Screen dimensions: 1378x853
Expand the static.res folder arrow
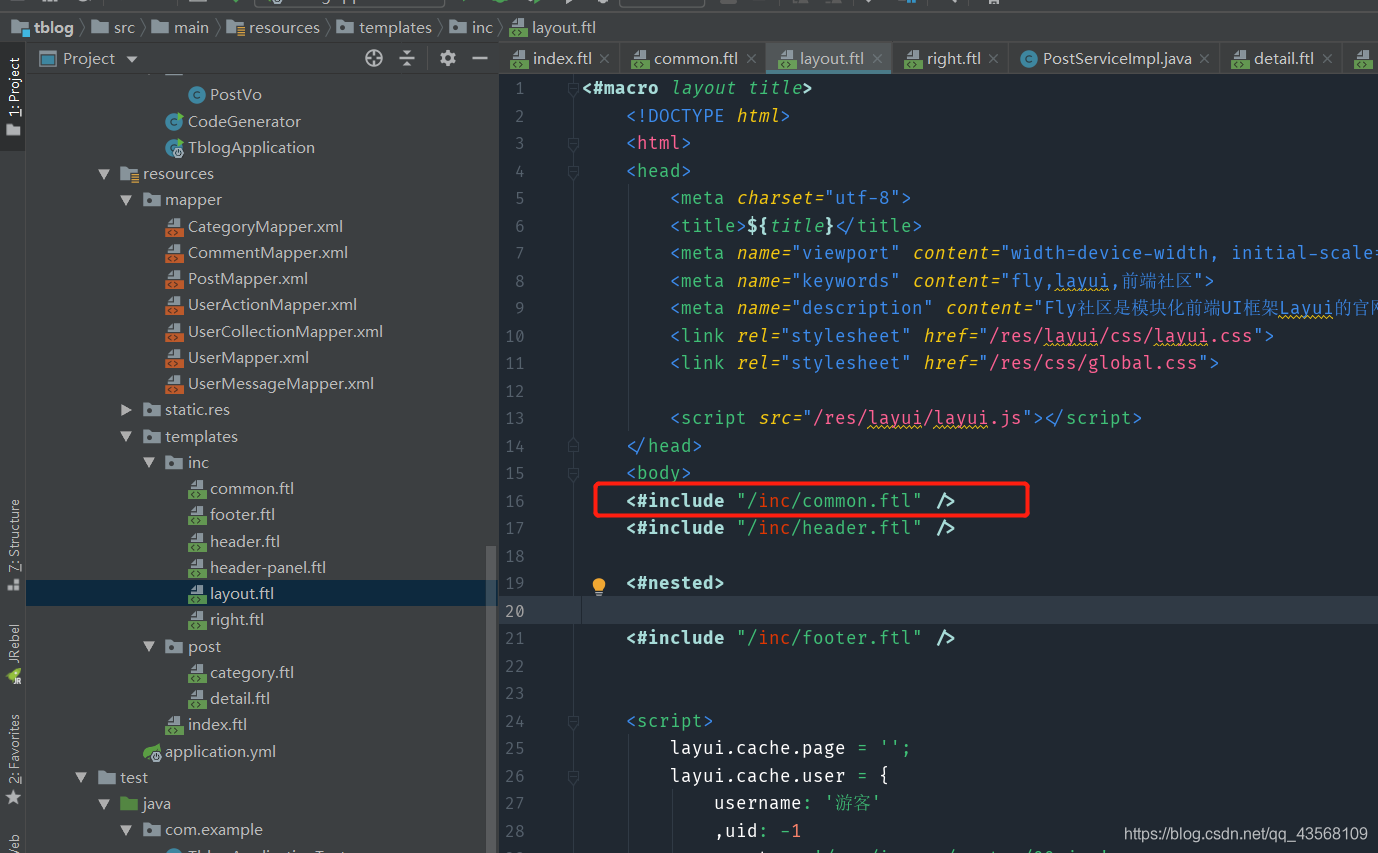tap(126, 410)
